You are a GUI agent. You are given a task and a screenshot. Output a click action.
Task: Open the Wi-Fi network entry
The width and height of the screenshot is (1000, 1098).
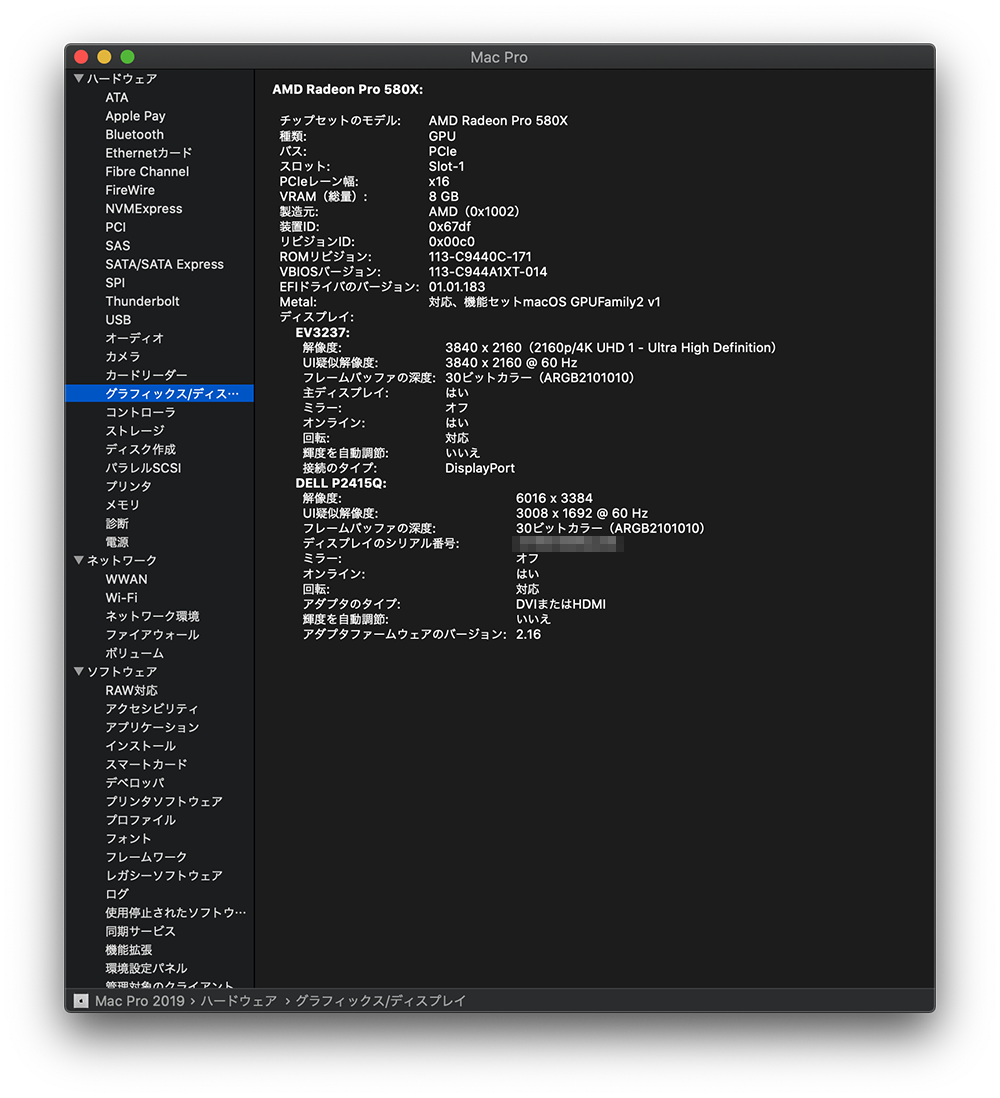point(121,598)
